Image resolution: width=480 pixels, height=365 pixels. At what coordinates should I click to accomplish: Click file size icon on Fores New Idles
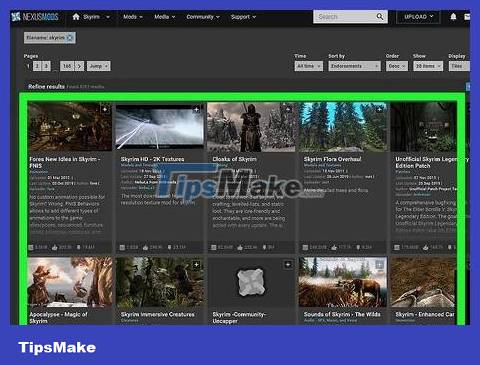coord(31,247)
